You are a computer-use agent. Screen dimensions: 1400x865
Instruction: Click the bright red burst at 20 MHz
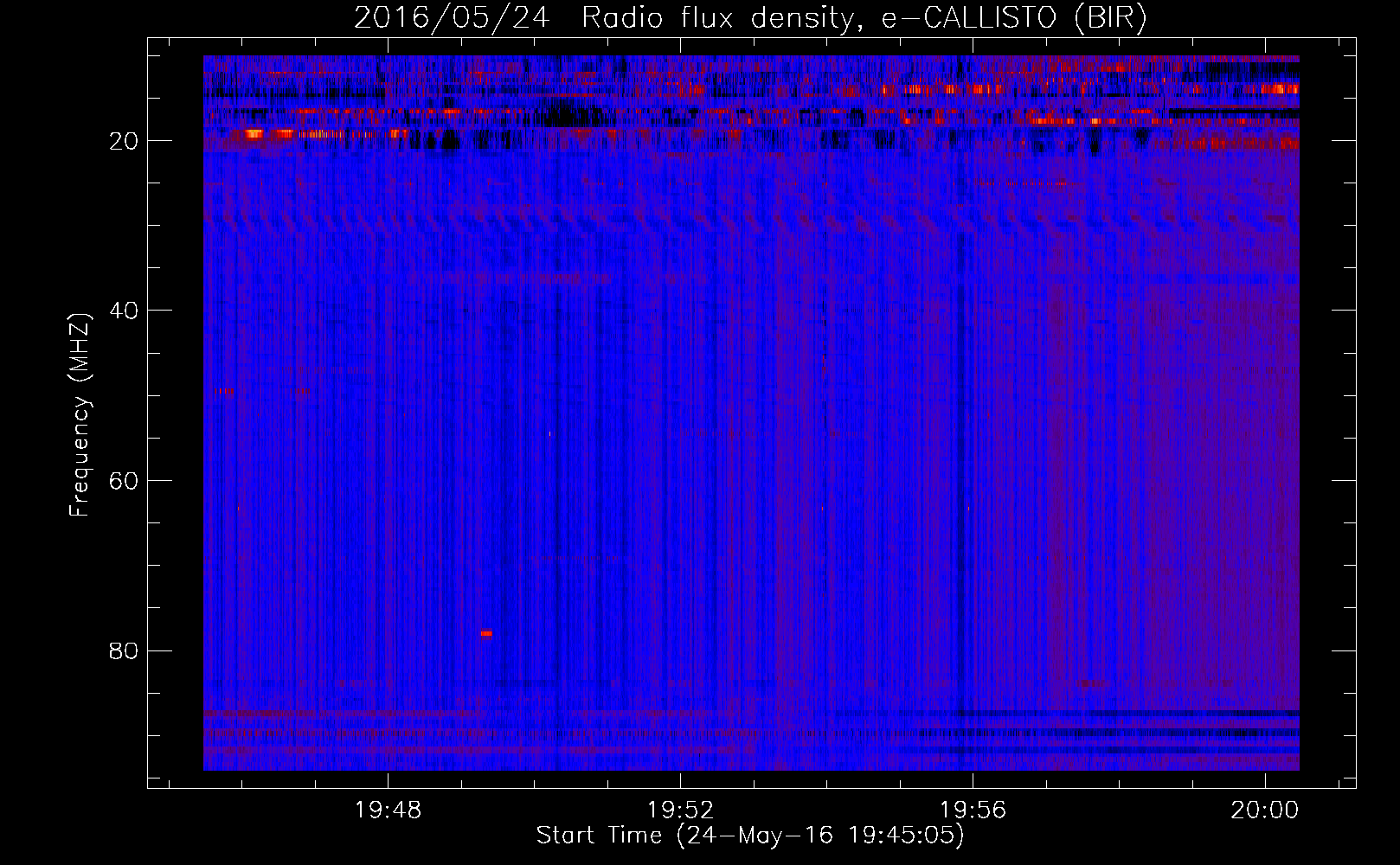[x=254, y=133]
